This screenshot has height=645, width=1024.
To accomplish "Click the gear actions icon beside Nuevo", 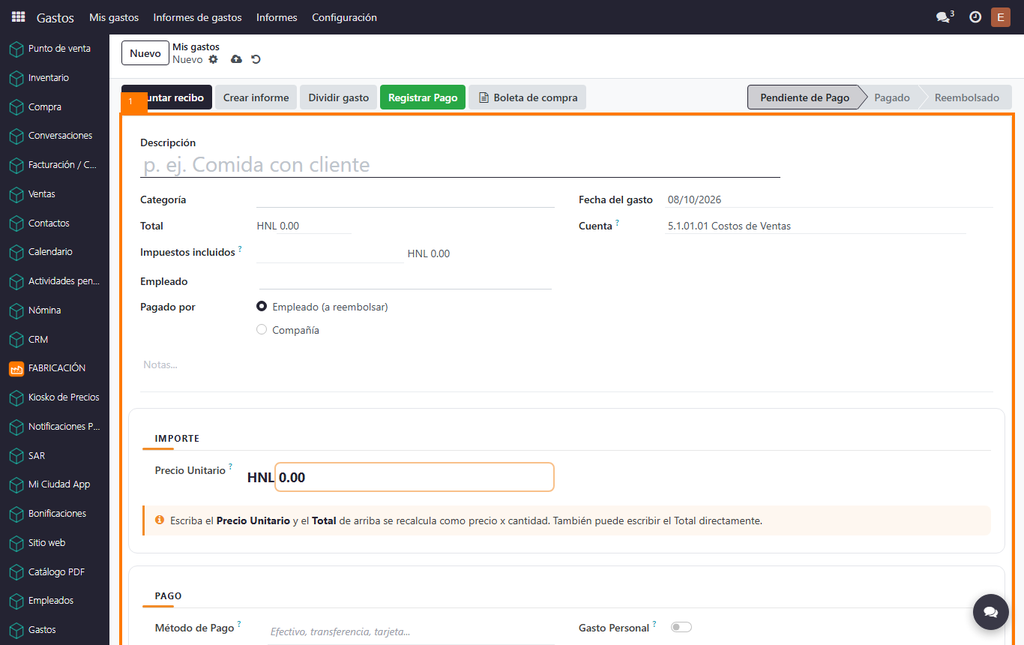I will click(x=214, y=59).
